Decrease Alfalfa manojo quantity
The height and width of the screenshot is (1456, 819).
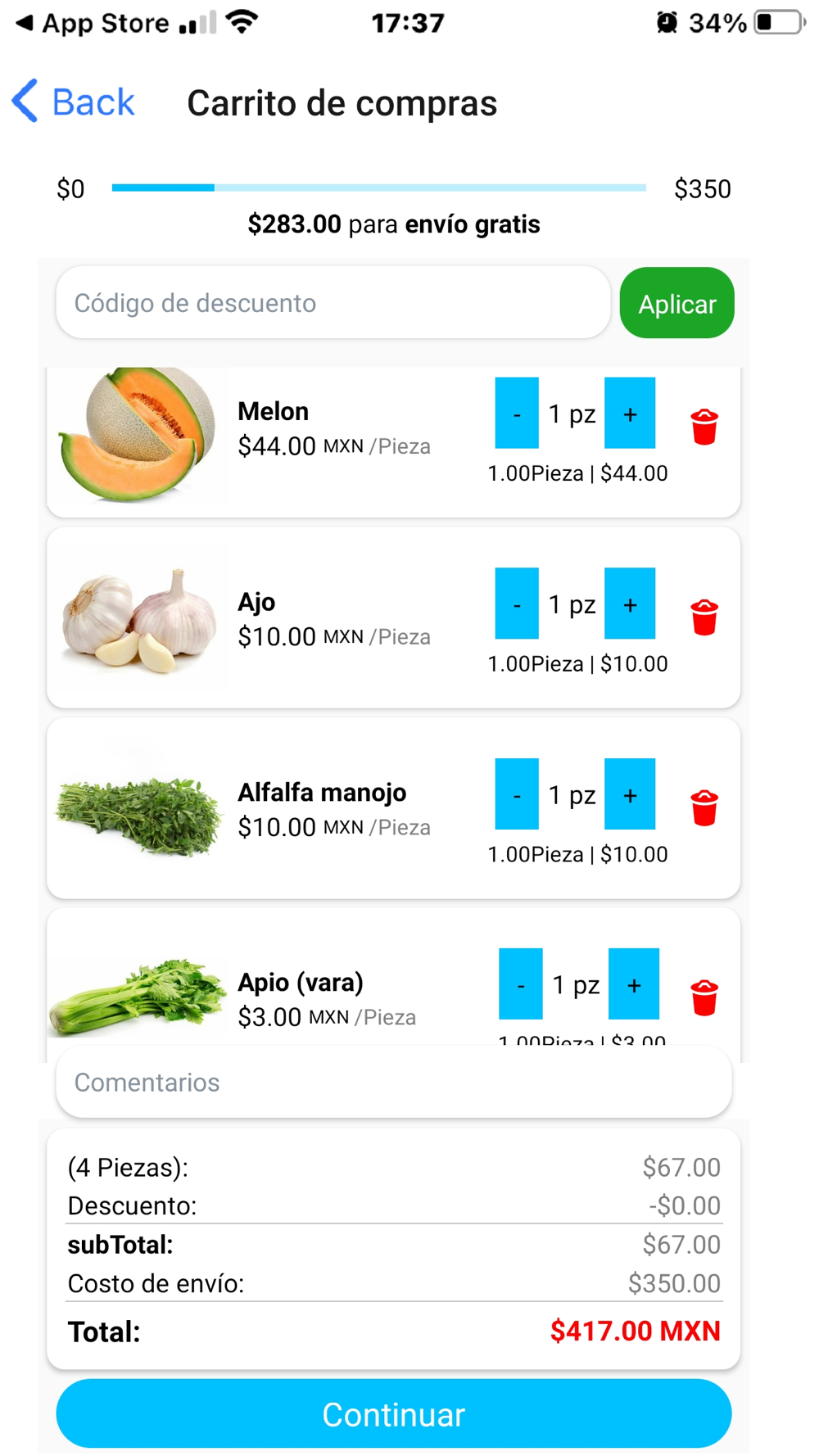(517, 794)
